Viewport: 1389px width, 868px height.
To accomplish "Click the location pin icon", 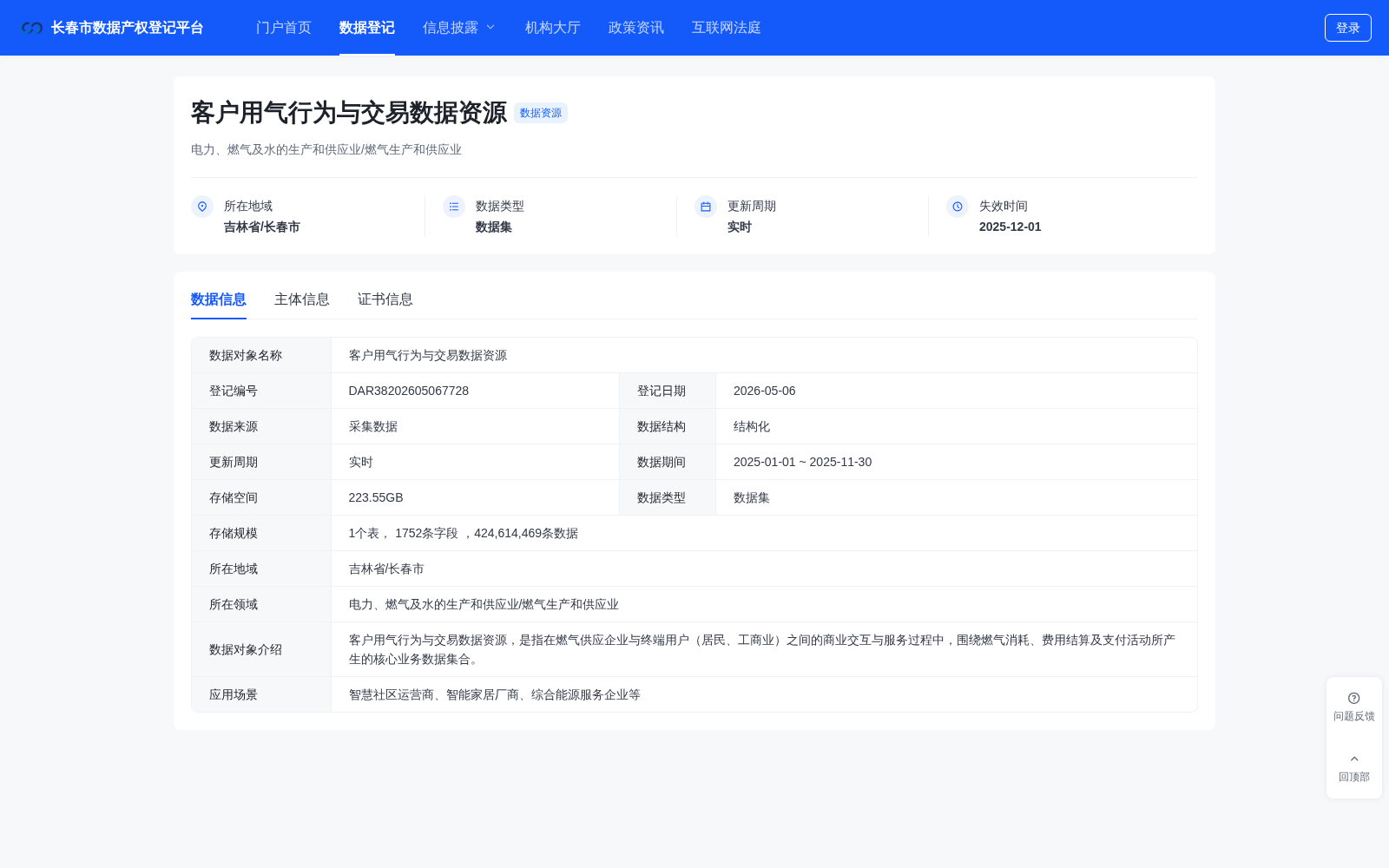I will click(202, 207).
